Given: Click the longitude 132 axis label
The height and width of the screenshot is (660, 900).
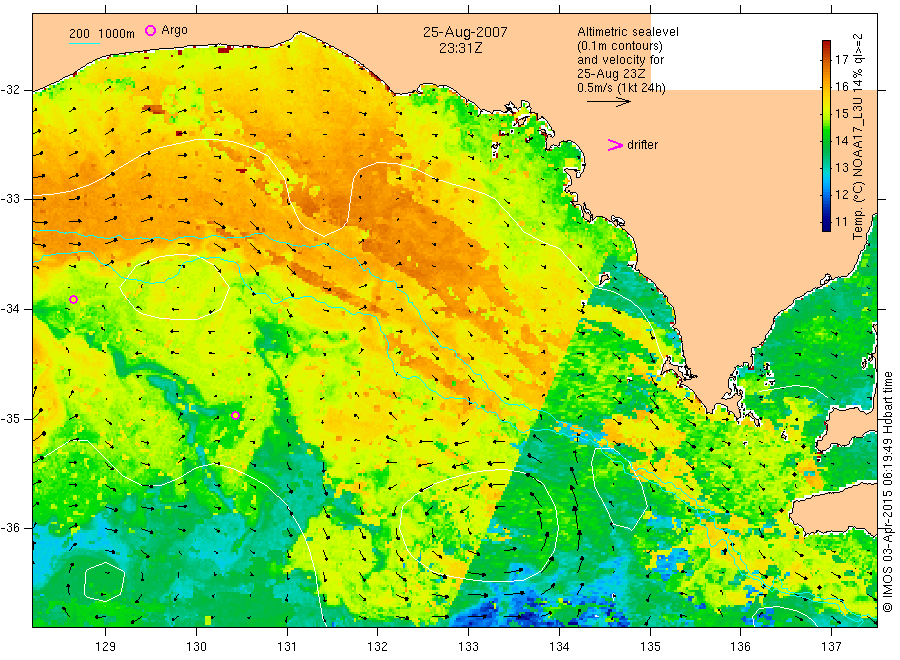Looking at the screenshot, I should [x=378, y=647].
